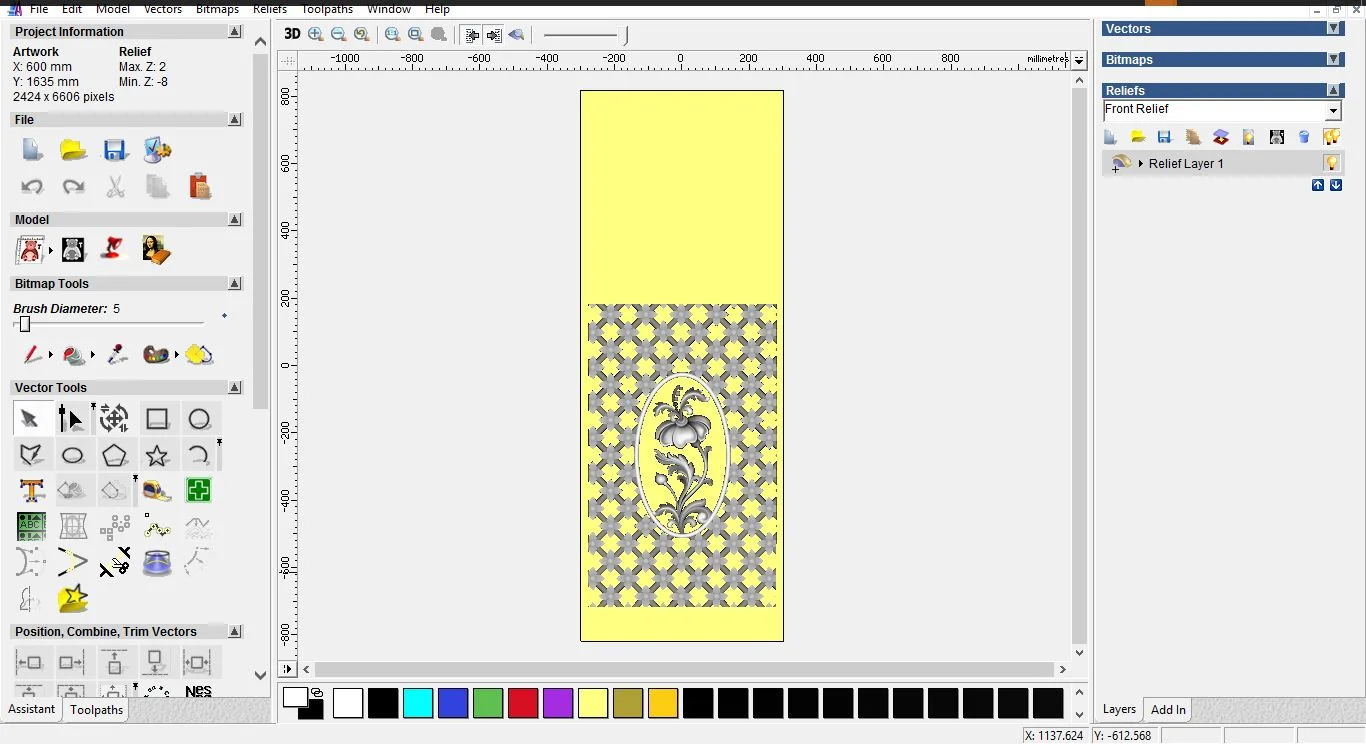The width and height of the screenshot is (1366, 744).
Task: Click the Brush Diameter slider handle
Action: pos(25,324)
